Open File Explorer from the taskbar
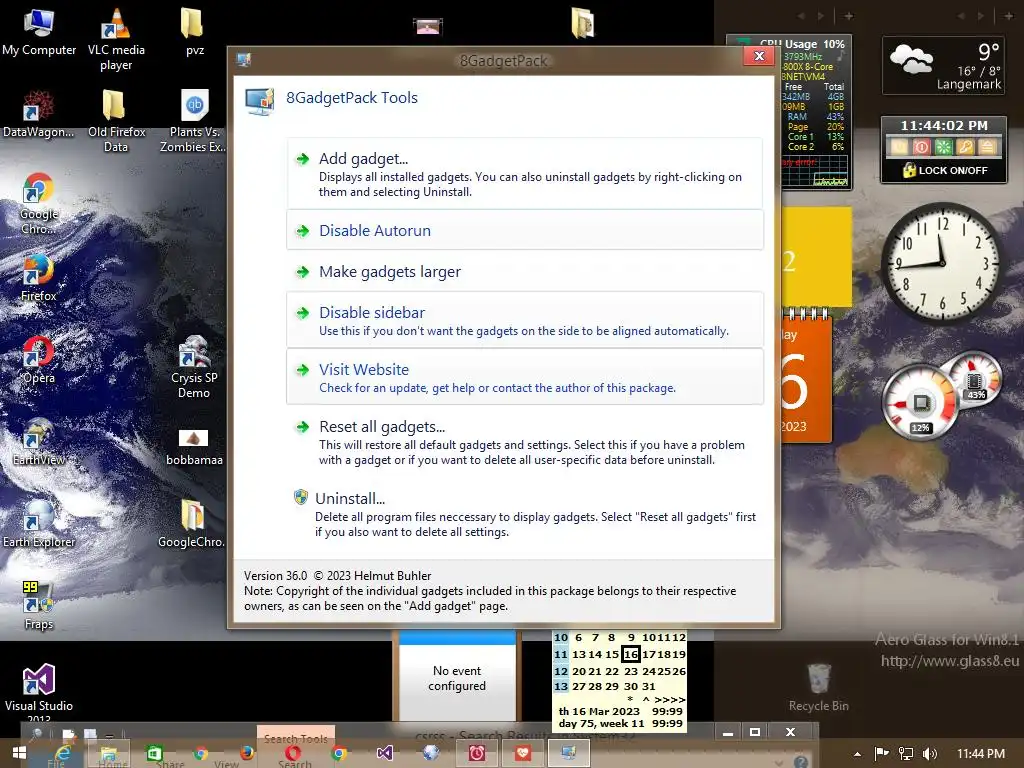This screenshot has height=768, width=1024. [x=108, y=753]
